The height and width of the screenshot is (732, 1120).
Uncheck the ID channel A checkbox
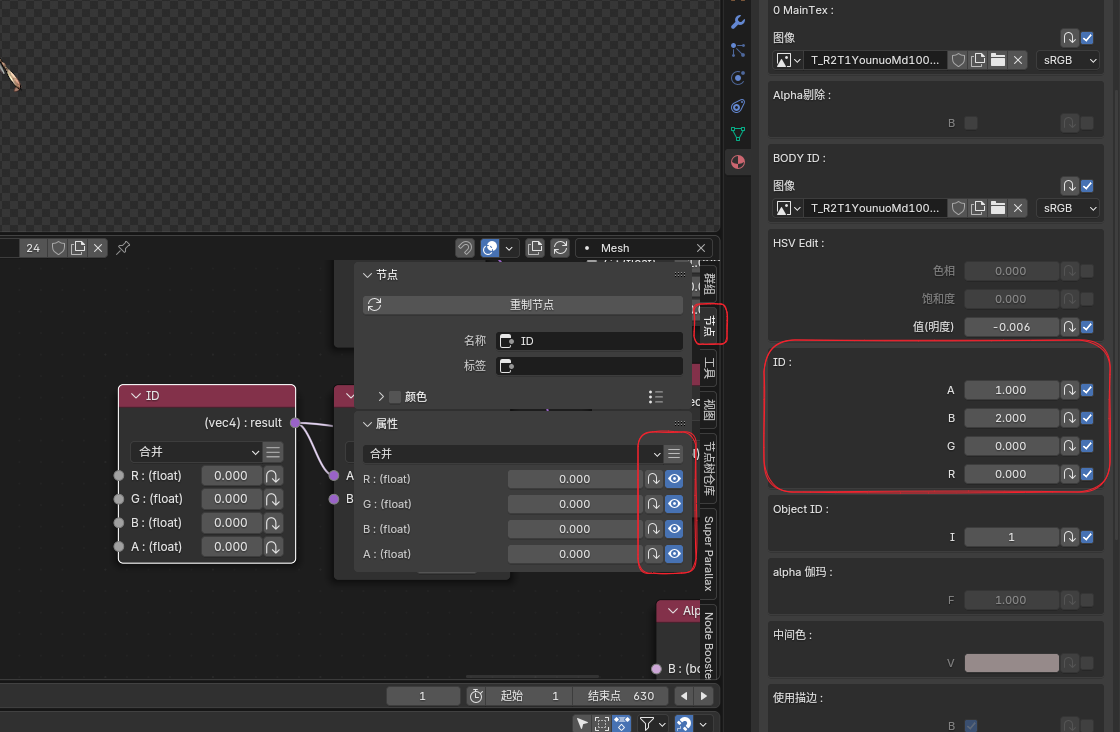coord(1087,390)
